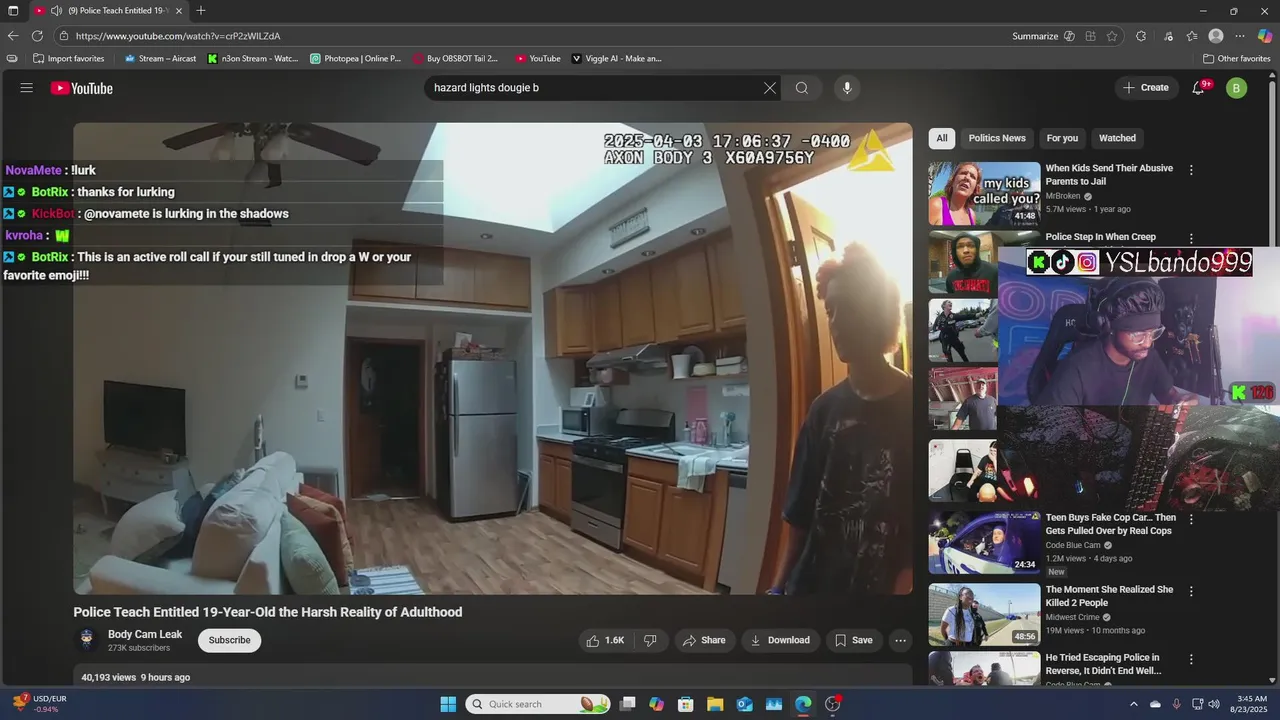This screenshot has height=720, width=1280.
Task: Open more actions ellipsis below the video
Action: coord(900,640)
